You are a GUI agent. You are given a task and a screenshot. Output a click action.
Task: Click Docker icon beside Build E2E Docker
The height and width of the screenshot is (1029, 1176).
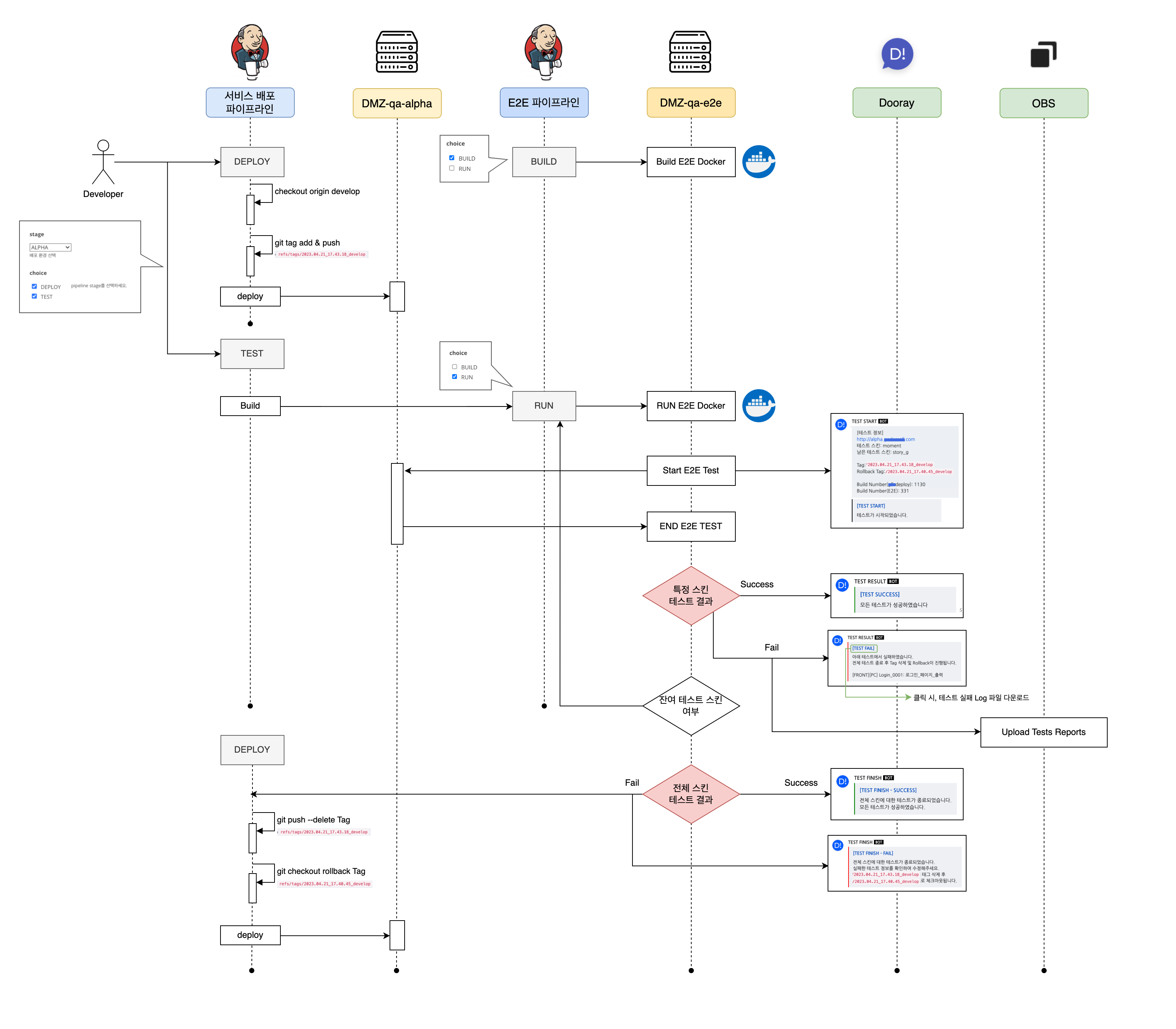(x=759, y=161)
